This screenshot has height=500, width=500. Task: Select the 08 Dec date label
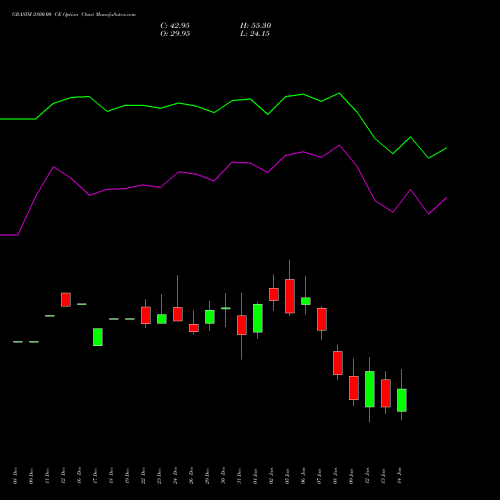tap(15, 476)
